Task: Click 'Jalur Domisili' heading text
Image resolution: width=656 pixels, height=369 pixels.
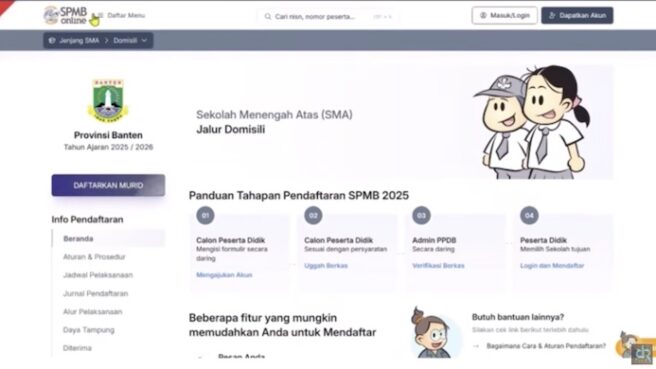Action: click(x=231, y=130)
